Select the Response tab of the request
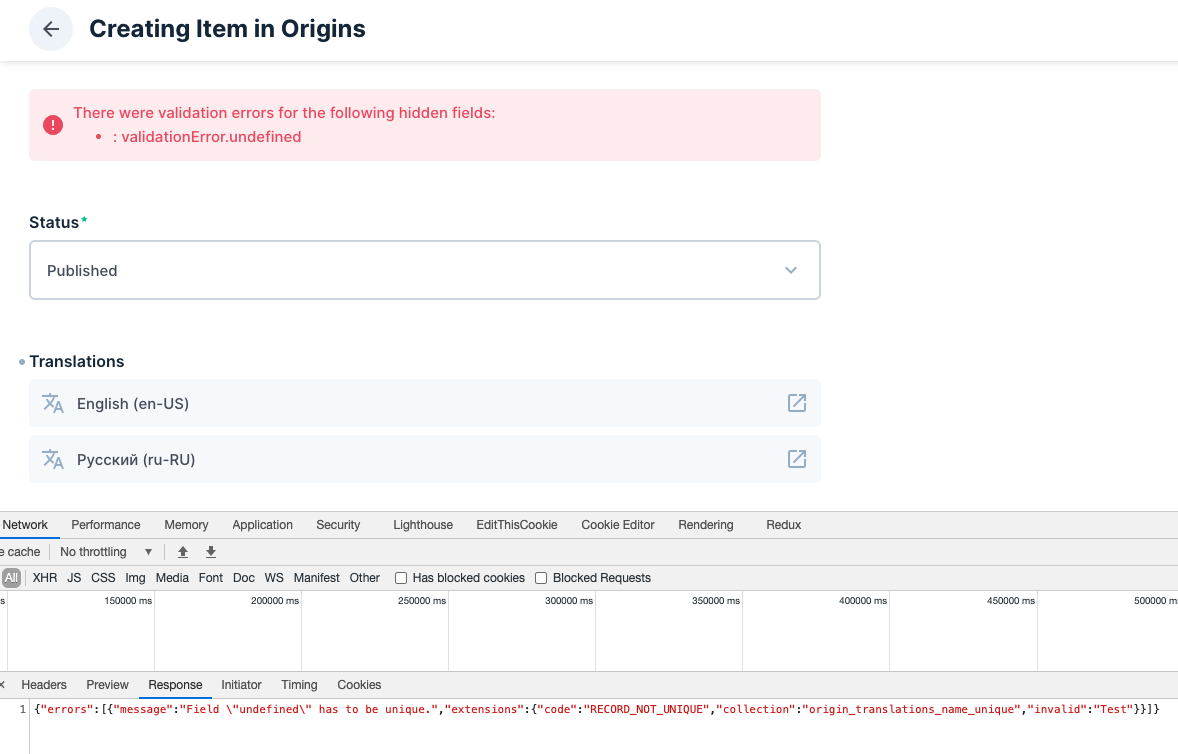The height and width of the screenshot is (754, 1178). pyautogui.click(x=175, y=685)
